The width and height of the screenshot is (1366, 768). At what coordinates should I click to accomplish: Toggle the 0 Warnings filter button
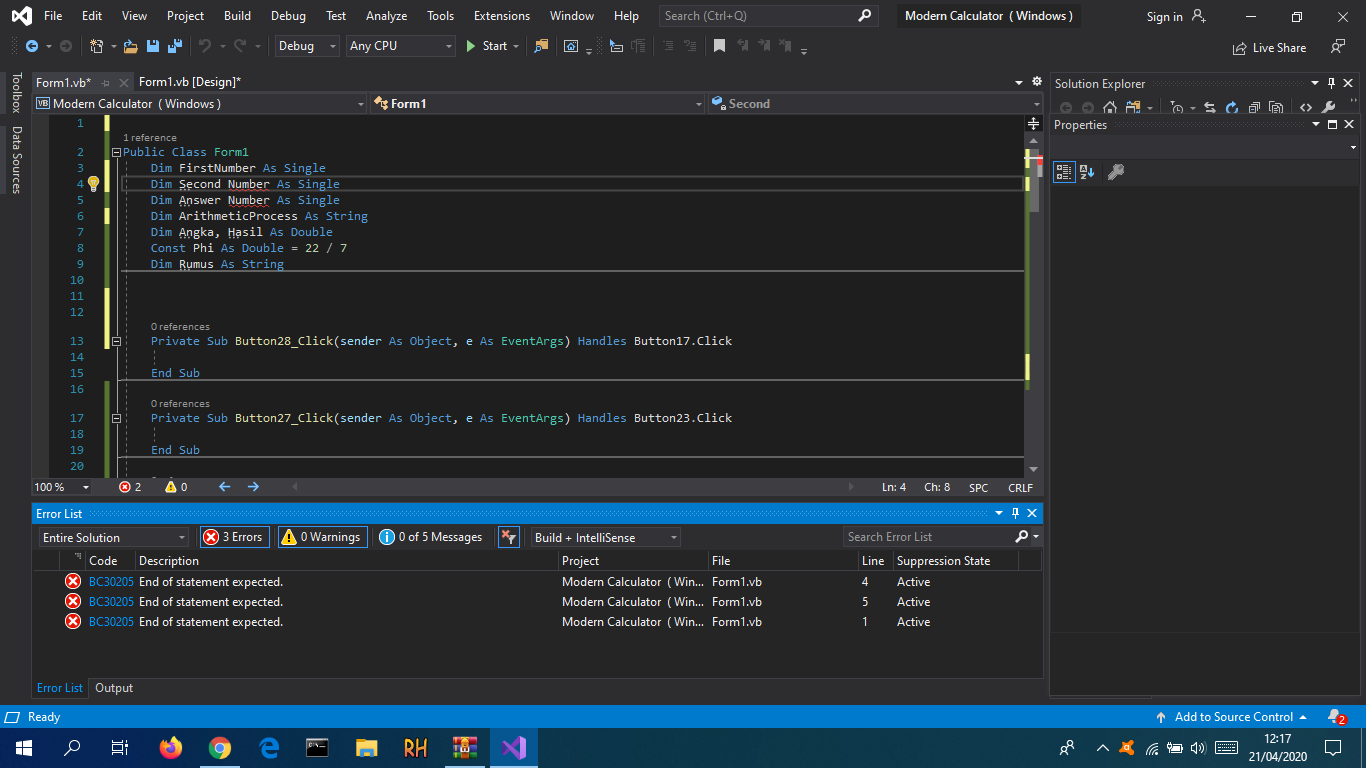[x=322, y=537]
